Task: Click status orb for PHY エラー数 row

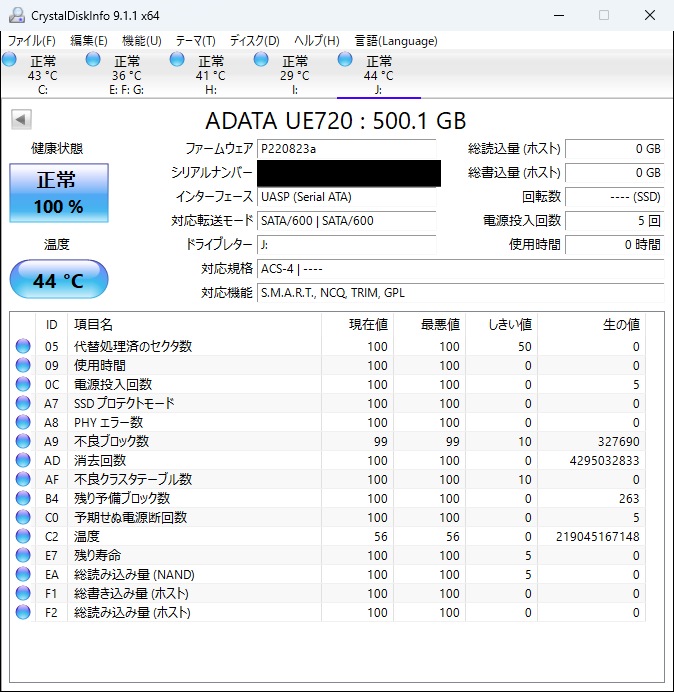Action: [23, 422]
